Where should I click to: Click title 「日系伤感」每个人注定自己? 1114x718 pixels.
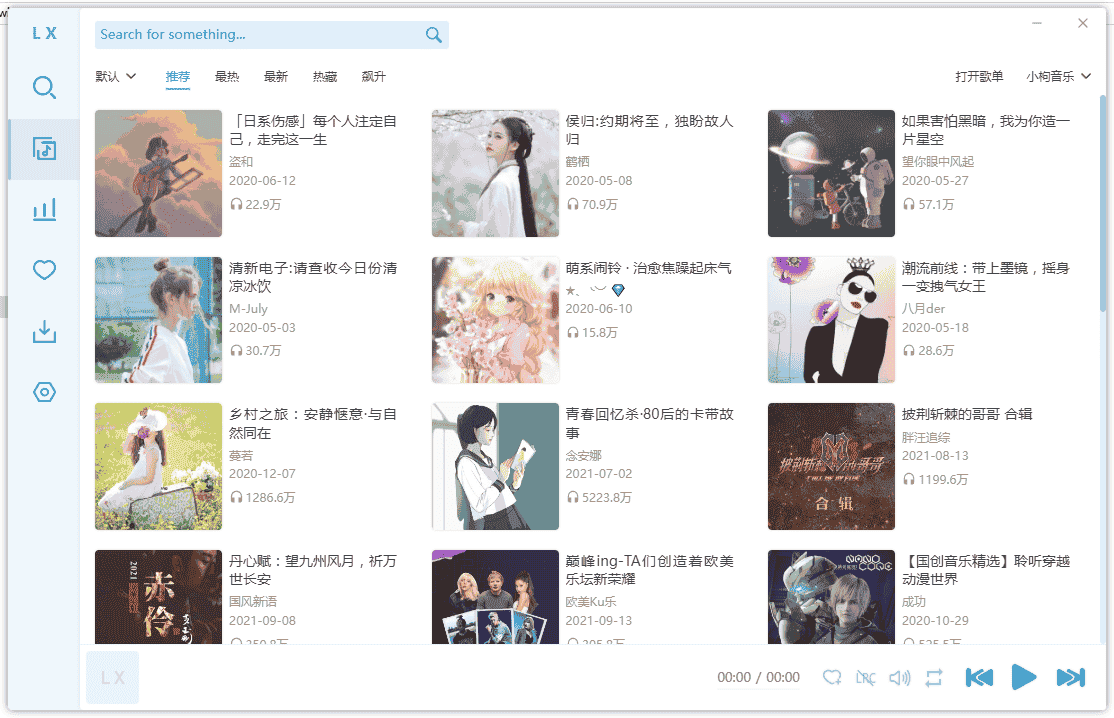[313, 131]
